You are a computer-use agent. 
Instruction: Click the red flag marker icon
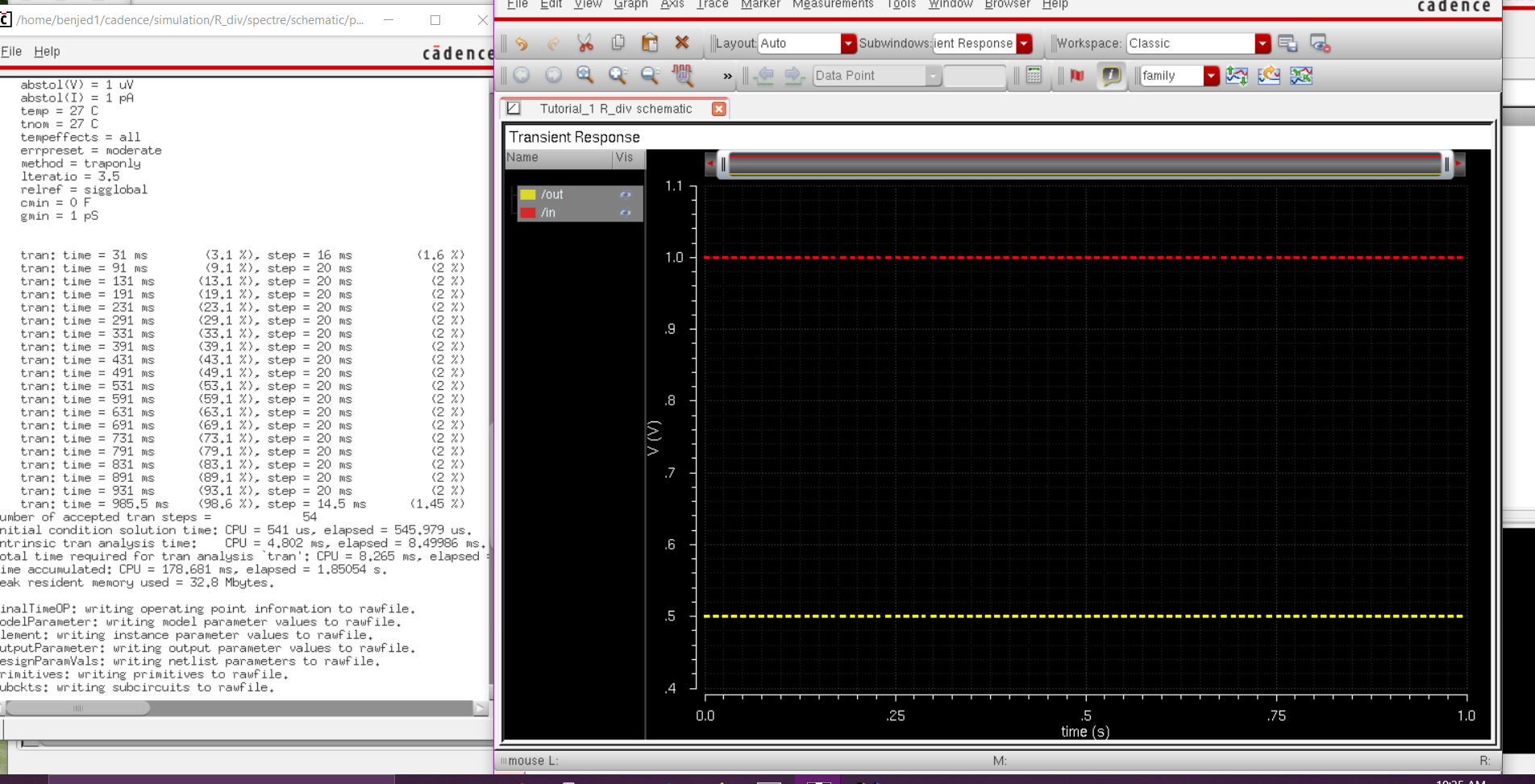[1077, 76]
